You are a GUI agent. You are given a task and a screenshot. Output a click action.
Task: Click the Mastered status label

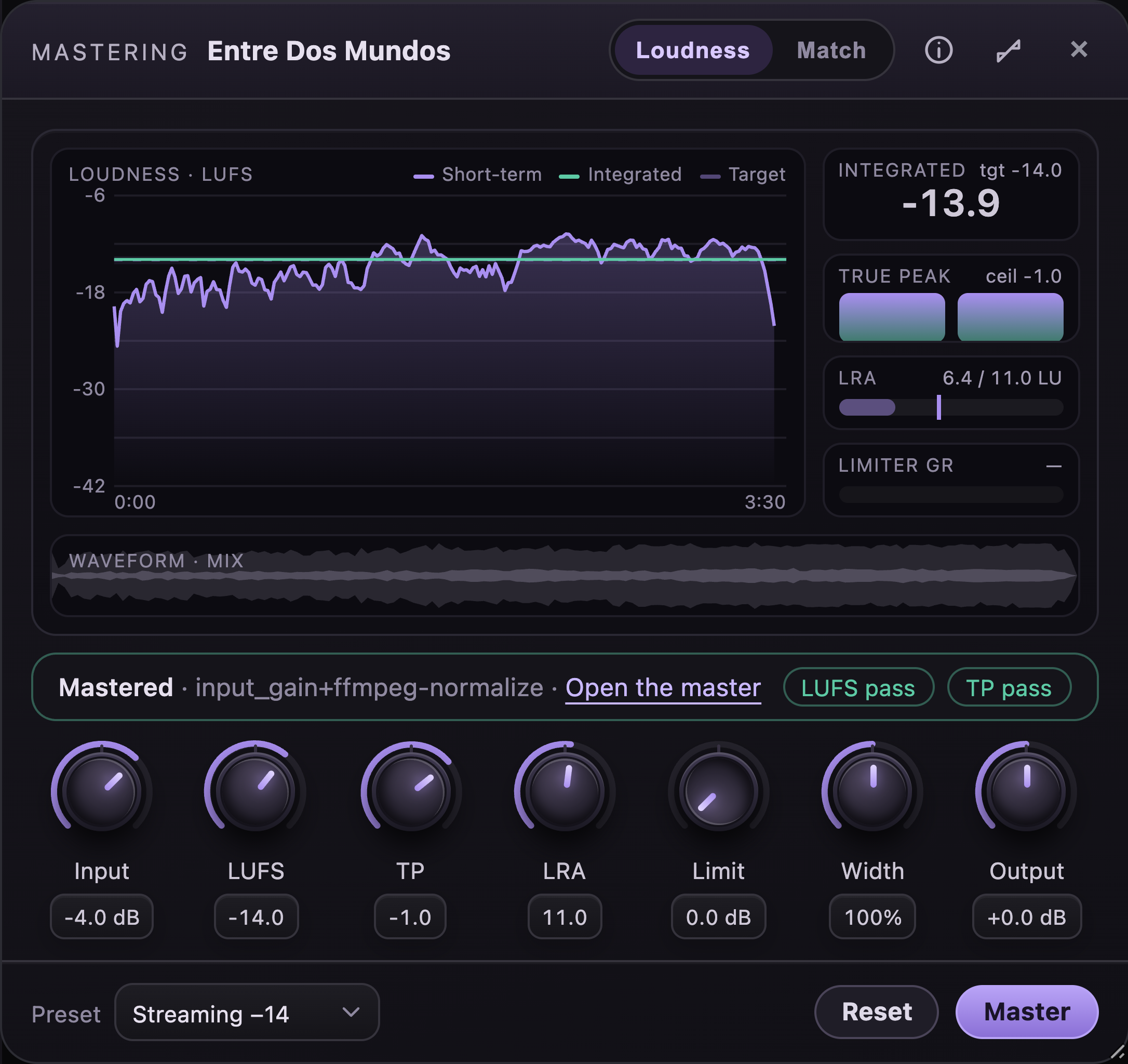point(116,687)
